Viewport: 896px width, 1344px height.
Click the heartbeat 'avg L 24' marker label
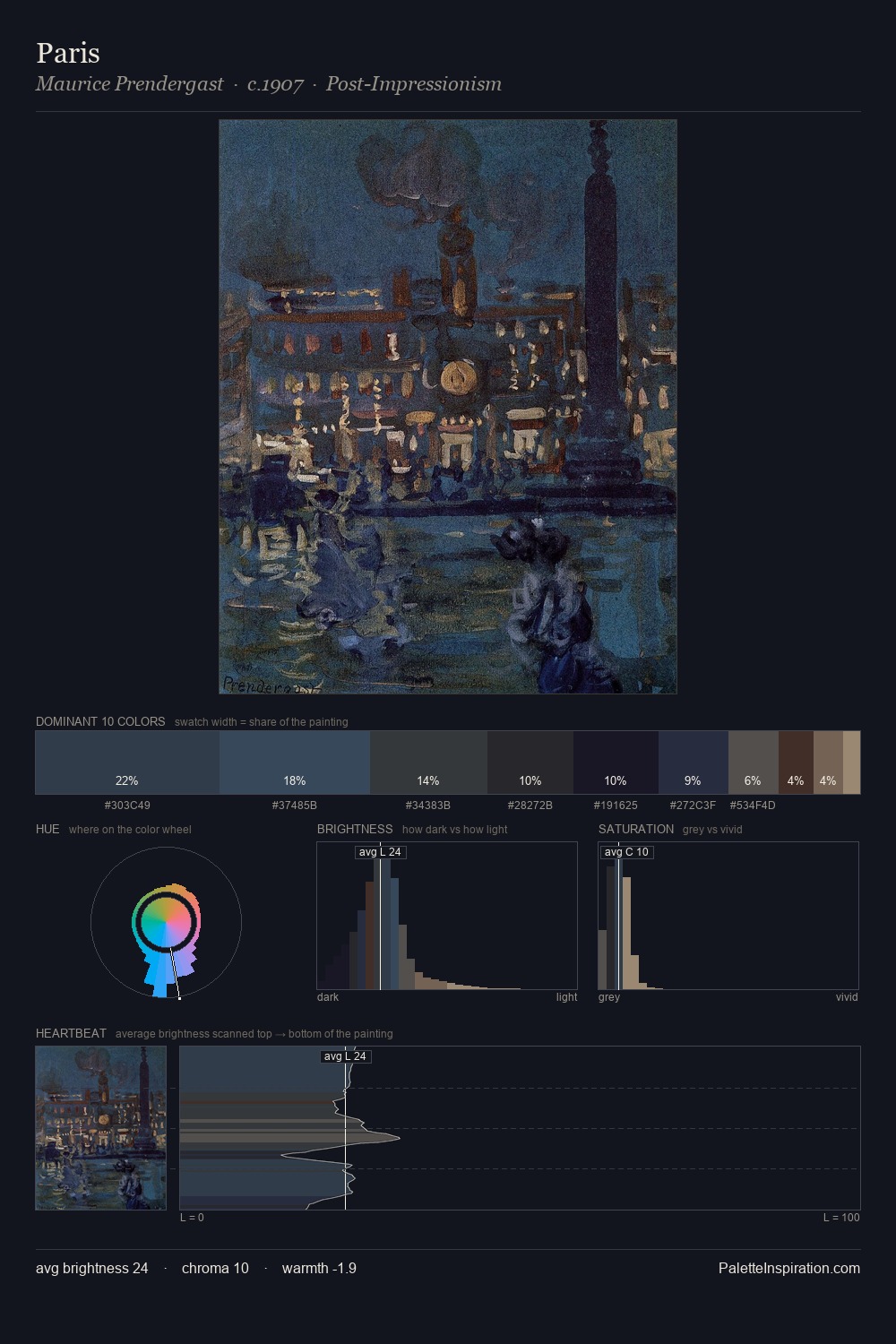pyautogui.click(x=346, y=1056)
